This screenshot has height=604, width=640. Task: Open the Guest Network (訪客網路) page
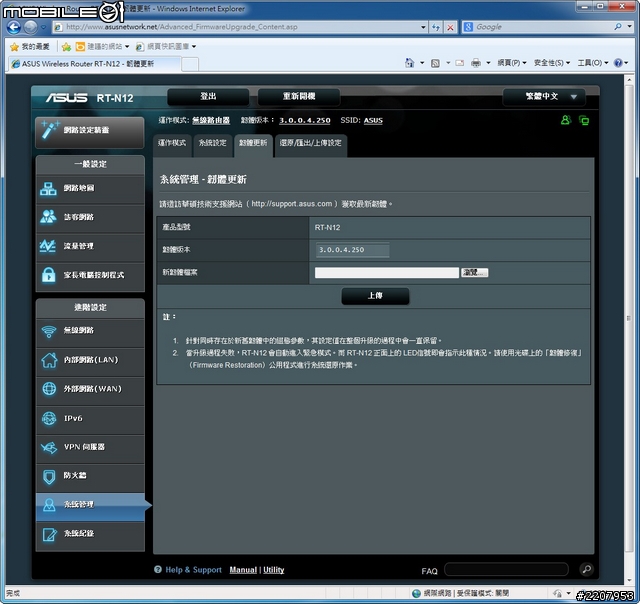pyautogui.click(x=90, y=217)
